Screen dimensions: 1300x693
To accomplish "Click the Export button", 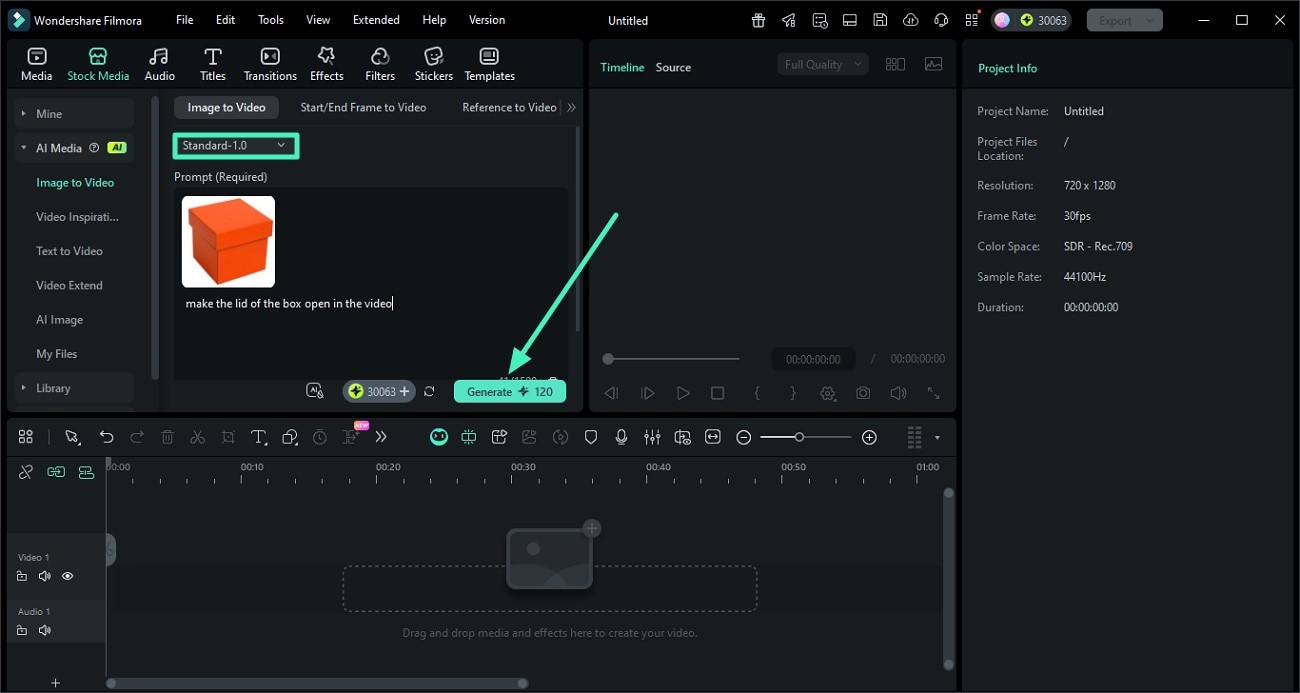I will (1117, 19).
